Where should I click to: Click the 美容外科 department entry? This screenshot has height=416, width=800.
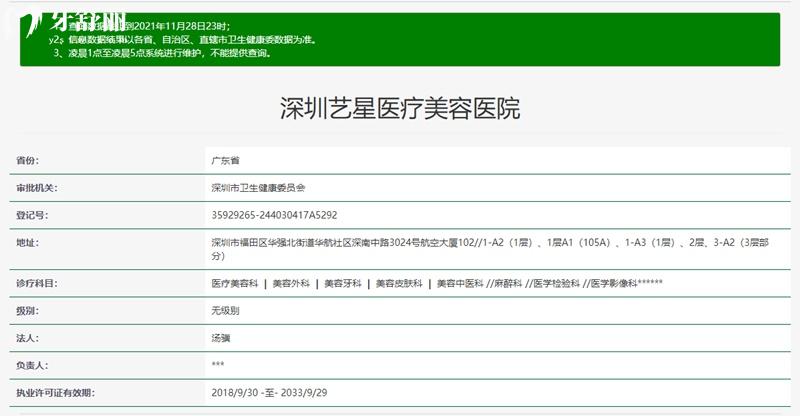coord(291,283)
